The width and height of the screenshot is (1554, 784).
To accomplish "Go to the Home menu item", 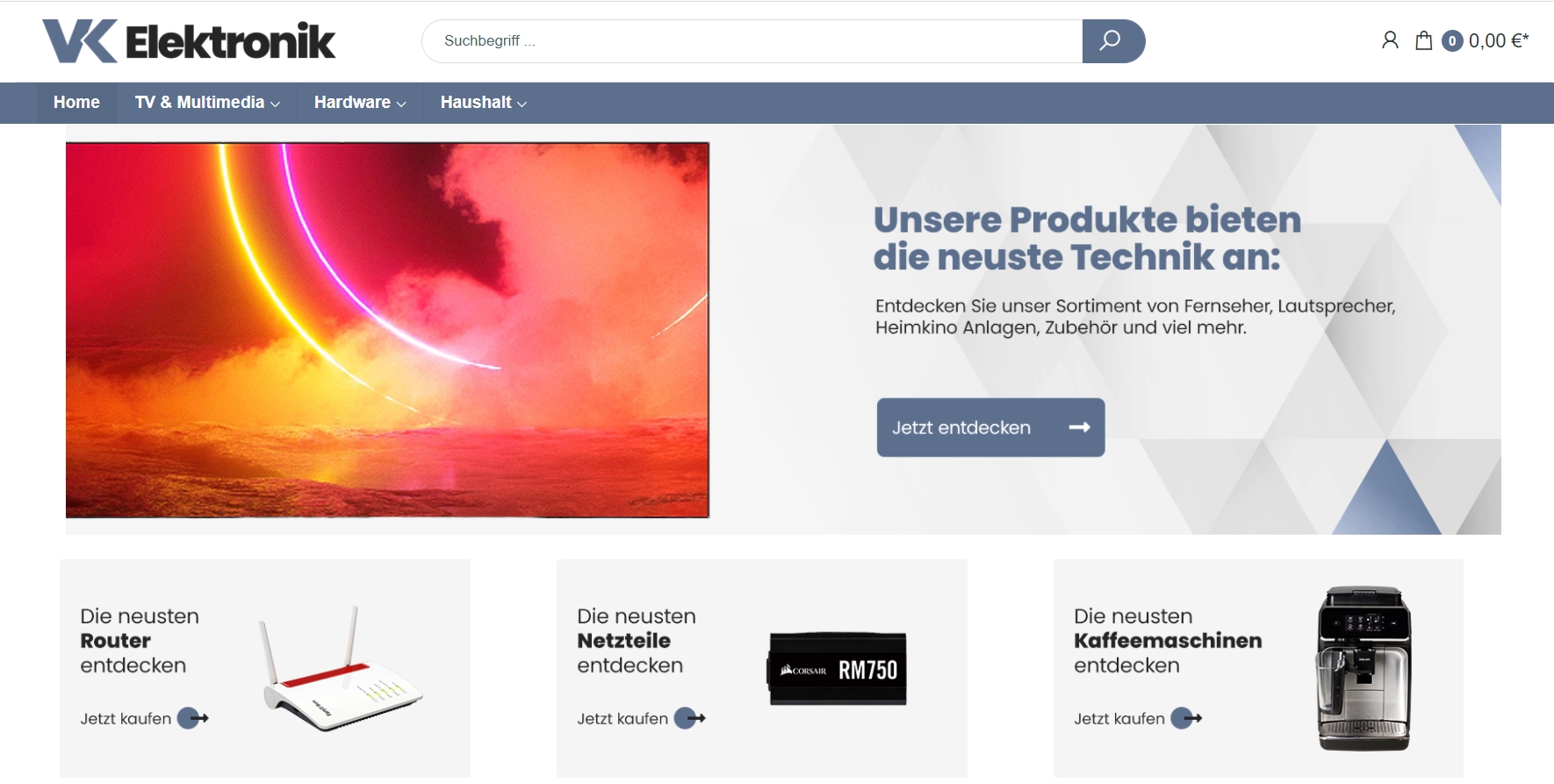I will pos(76,103).
